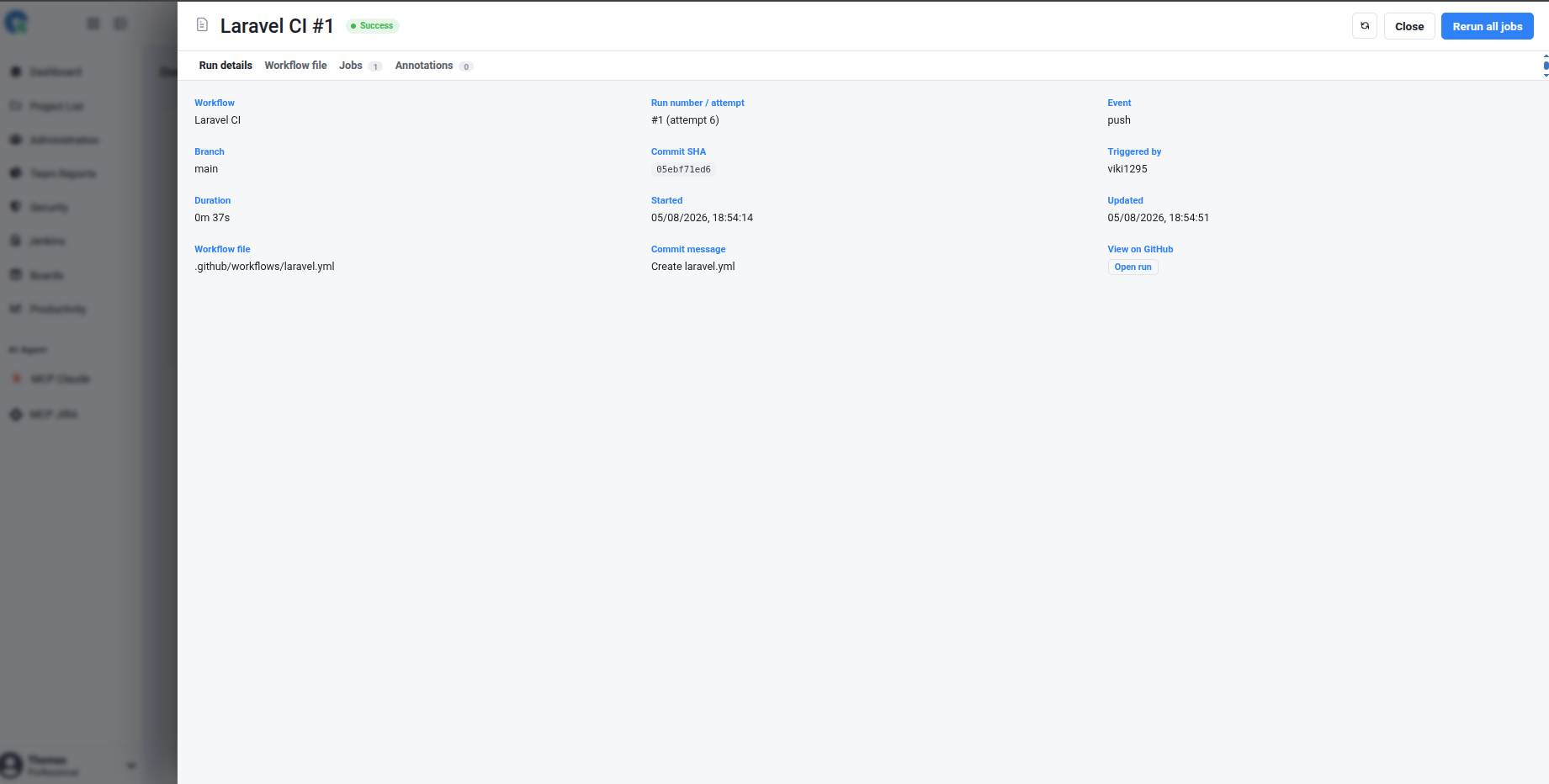The height and width of the screenshot is (784, 1549).
Task: Go to Administration in the background sidebar
Action: (x=64, y=140)
